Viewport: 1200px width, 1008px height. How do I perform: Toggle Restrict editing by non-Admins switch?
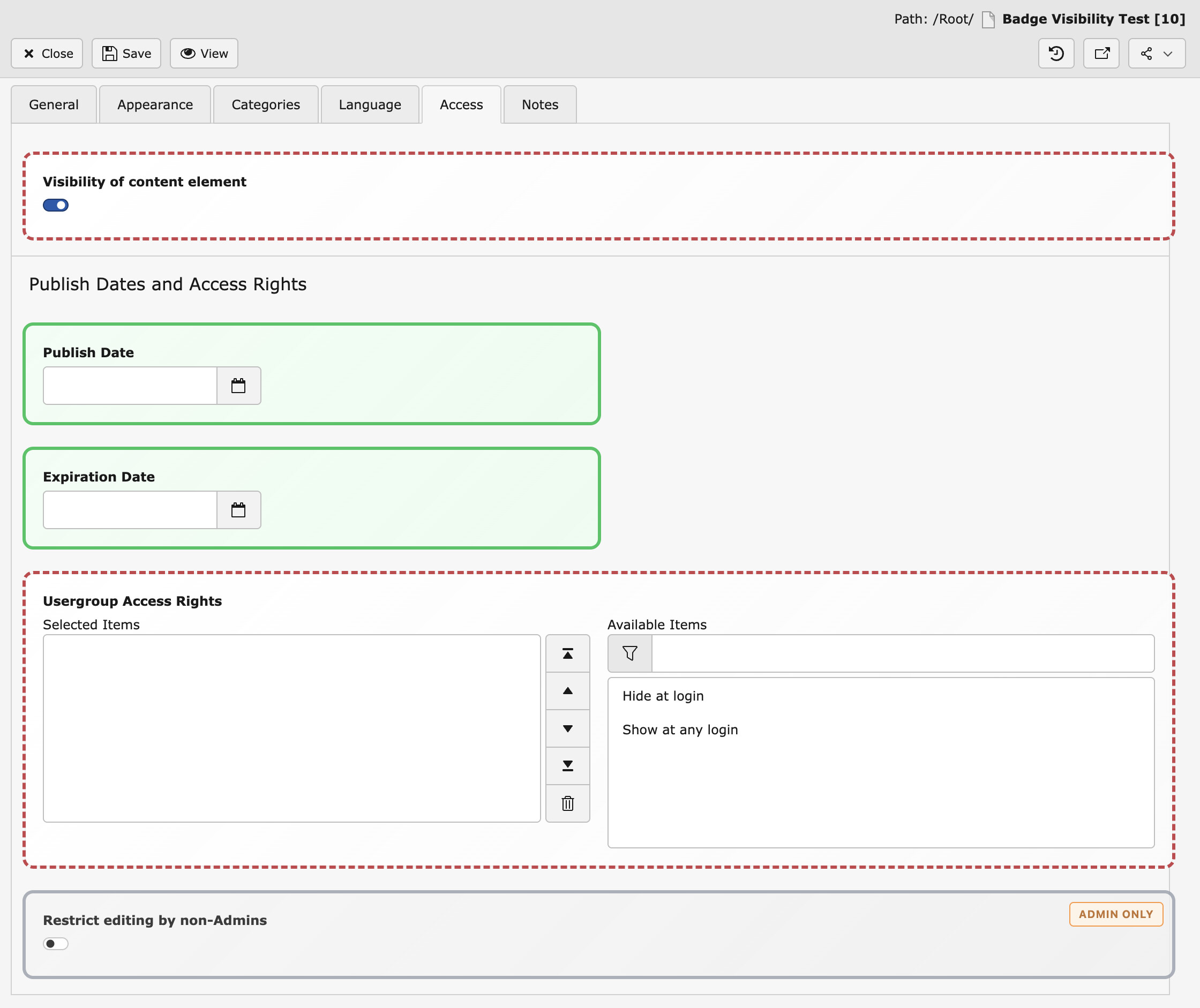coord(55,943)
